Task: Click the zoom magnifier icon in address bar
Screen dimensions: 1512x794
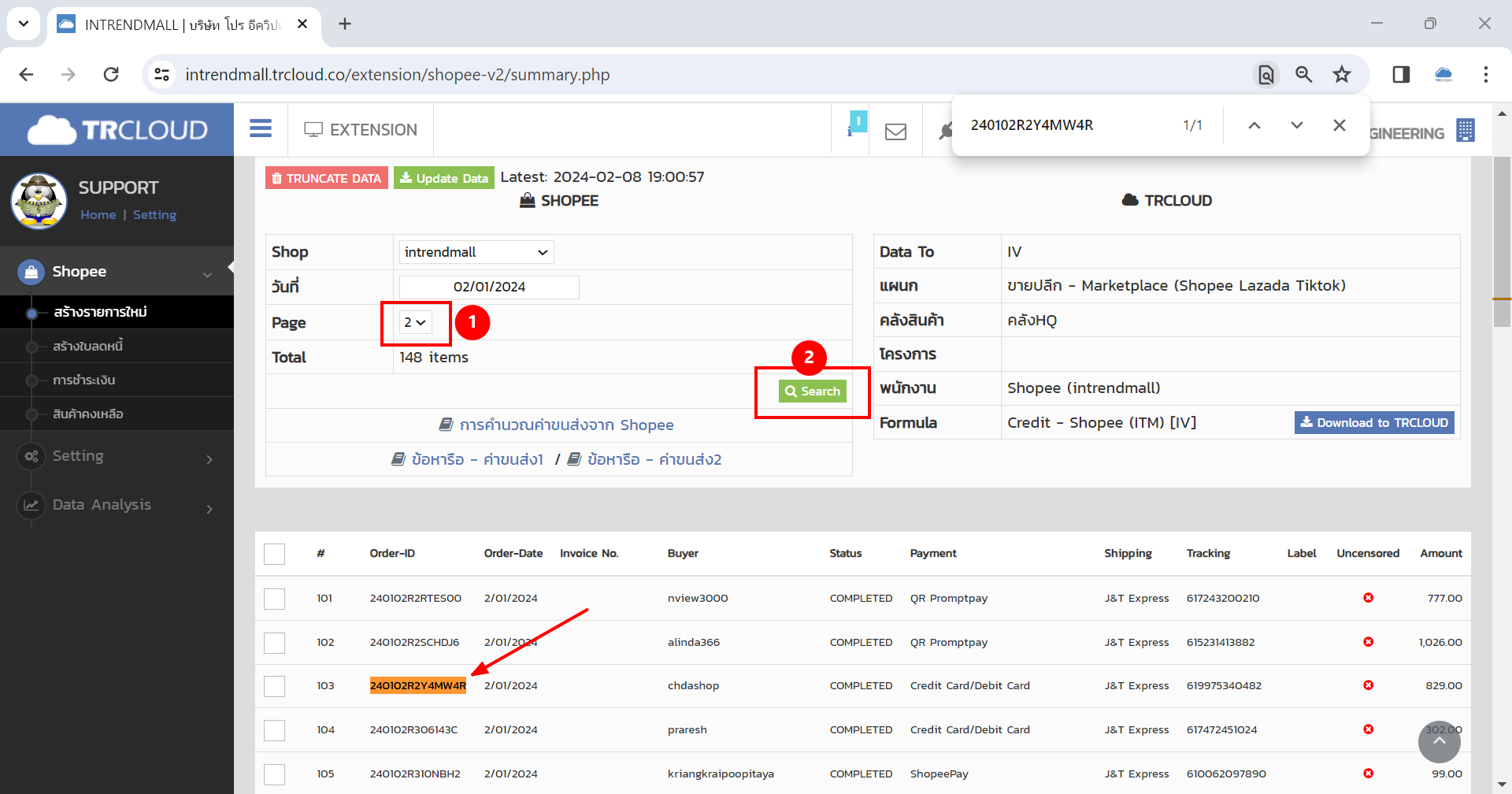Action: point(1304,74)
